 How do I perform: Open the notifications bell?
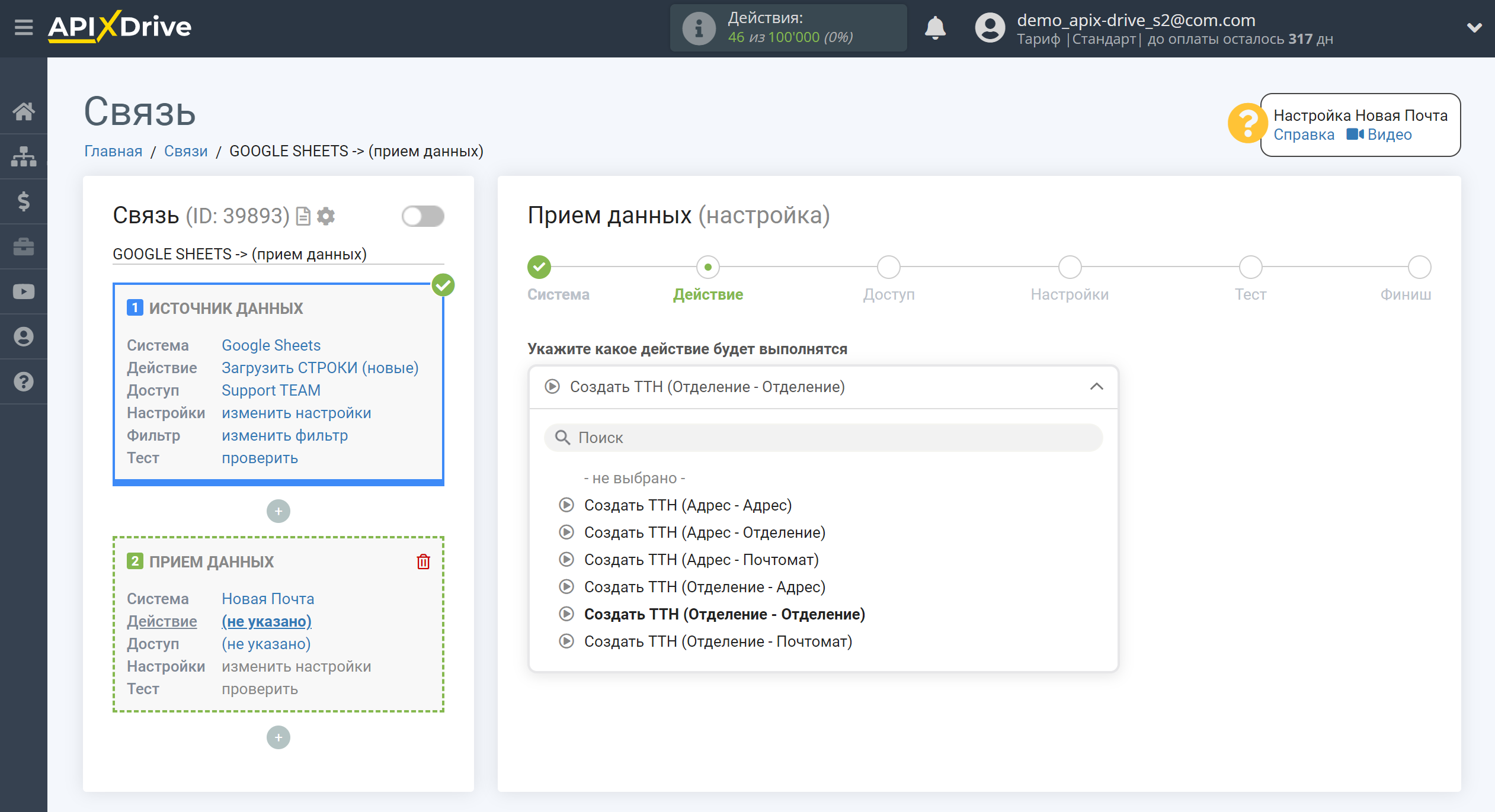(x=935, y=28)
